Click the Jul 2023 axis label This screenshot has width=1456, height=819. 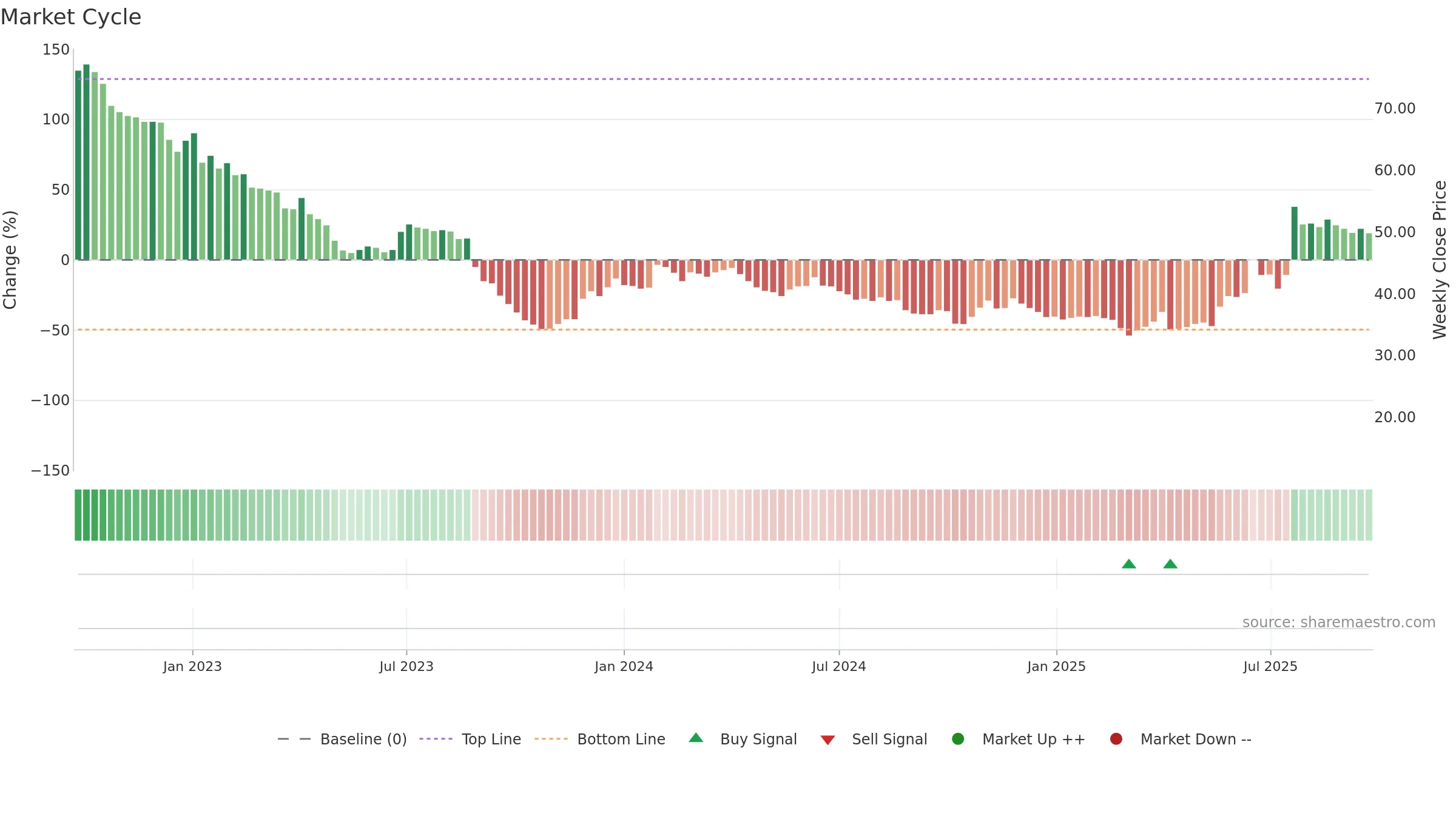point(406,666)
